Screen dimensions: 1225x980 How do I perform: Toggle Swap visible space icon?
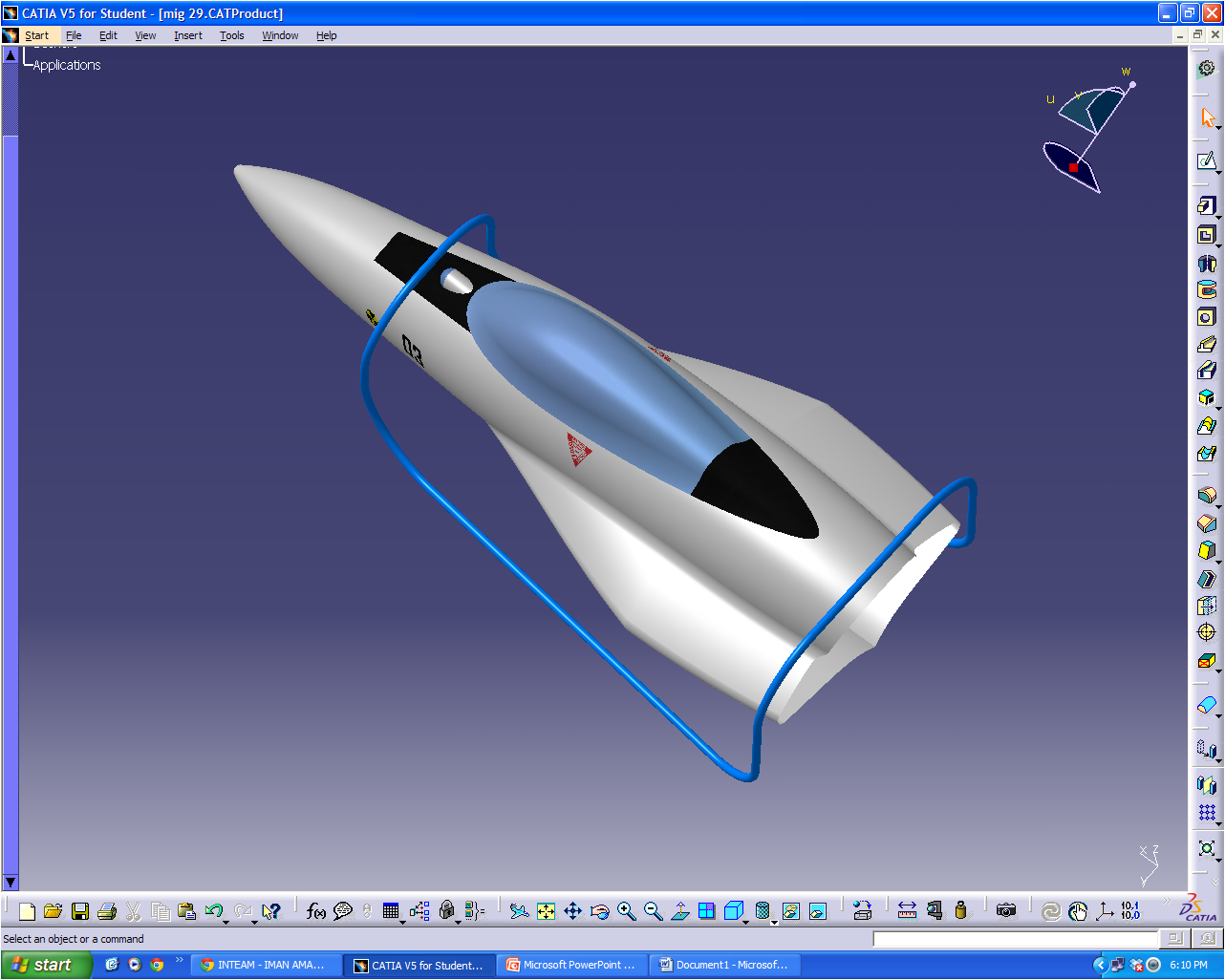(817, 911)
